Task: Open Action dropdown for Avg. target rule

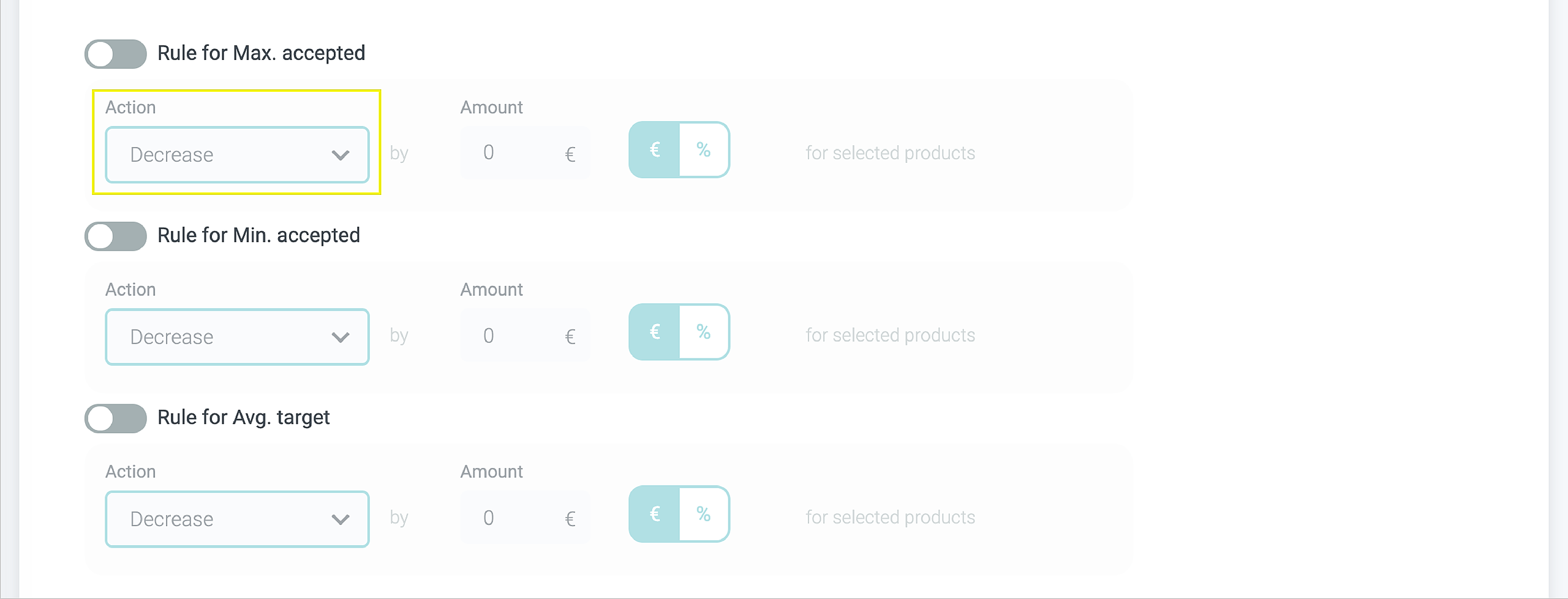Action: pos(236,519)
